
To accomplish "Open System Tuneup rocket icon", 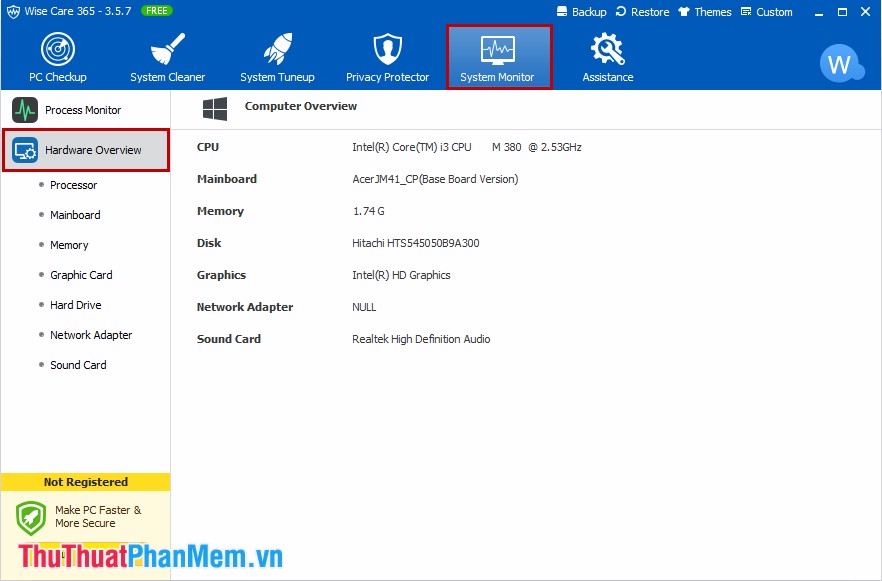I will point(277,49).
